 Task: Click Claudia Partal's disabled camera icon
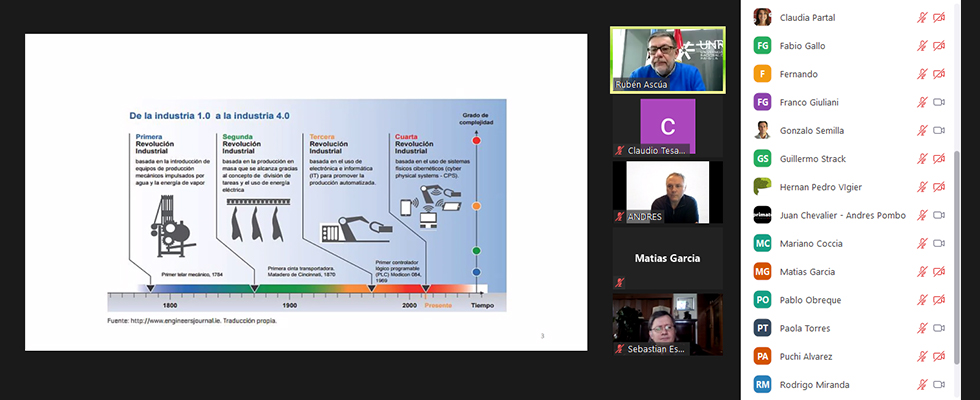pos(939,18)
